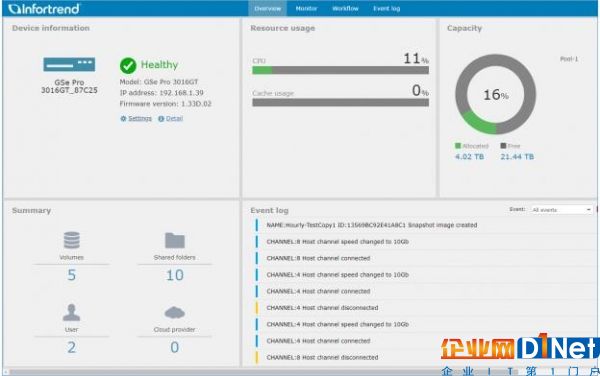Viewport: 600px width, 376px height.
Task: Open the All events dropdown
Action: (561, 210)
